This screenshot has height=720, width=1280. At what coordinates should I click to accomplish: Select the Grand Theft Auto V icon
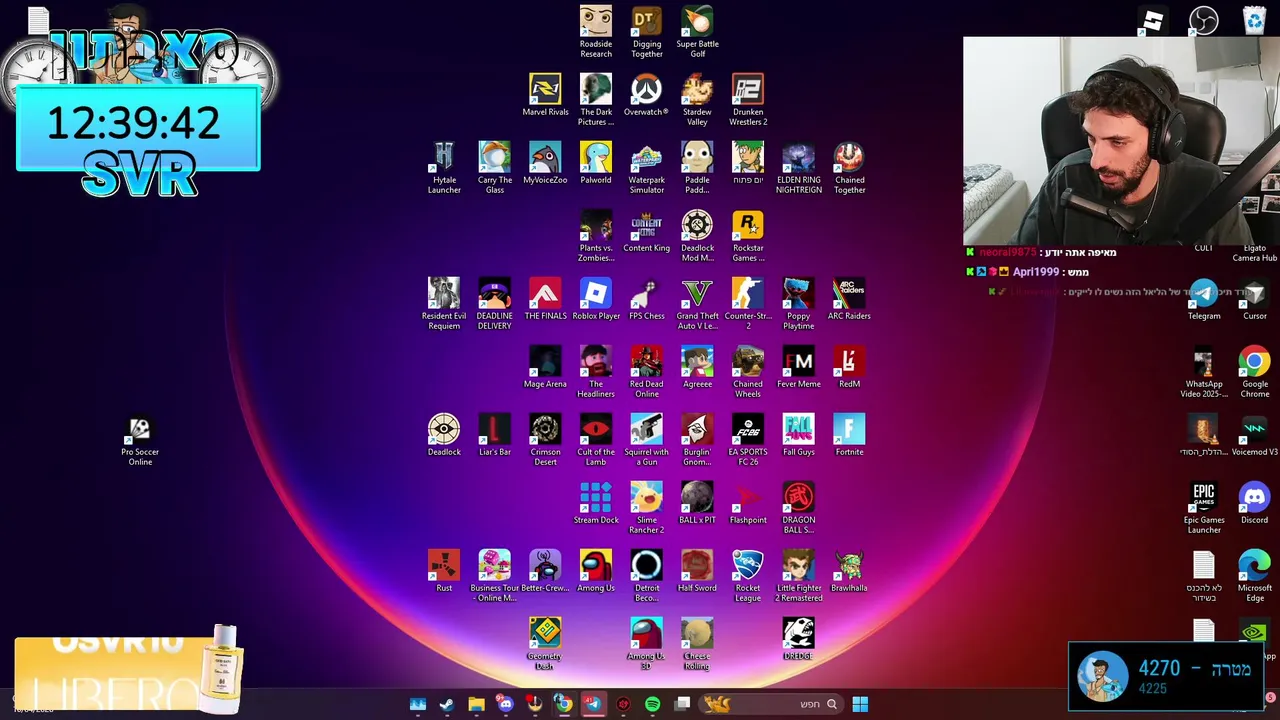tap(697, 304)
